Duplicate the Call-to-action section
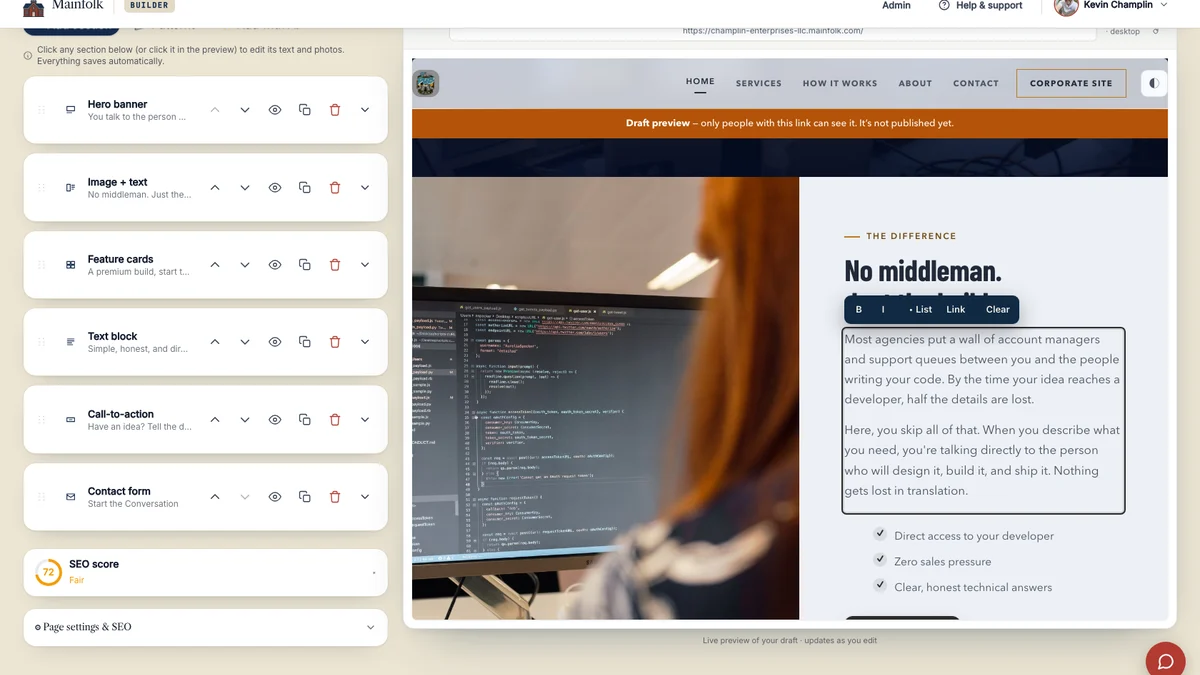Screen dimensions: 1200x675 coord(305,420)
